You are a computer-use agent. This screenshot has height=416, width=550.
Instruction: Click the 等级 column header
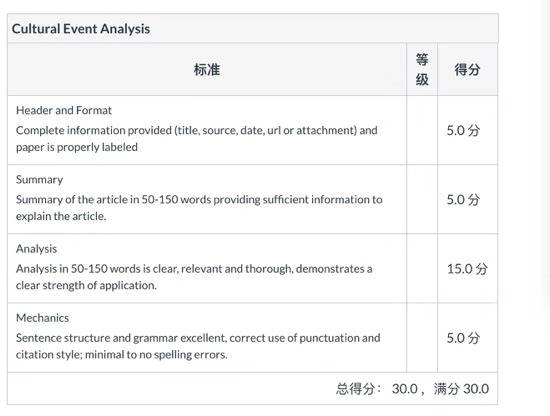422,69
